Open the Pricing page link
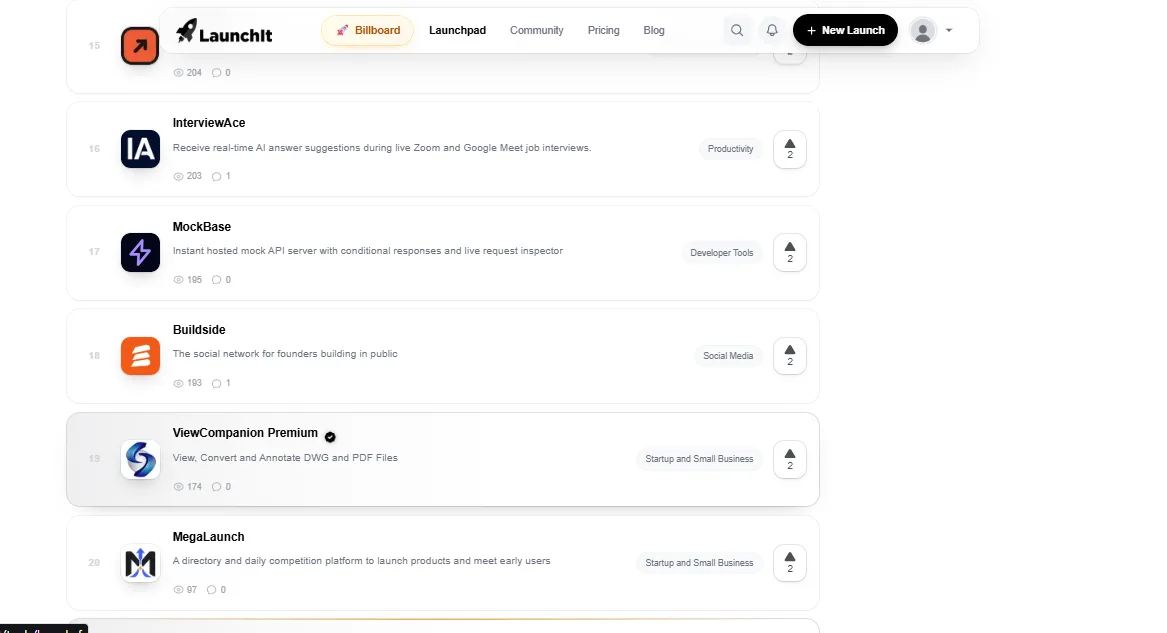This screenshot has height=633, width=1167. pyautogui.click(x=604, y=30)
